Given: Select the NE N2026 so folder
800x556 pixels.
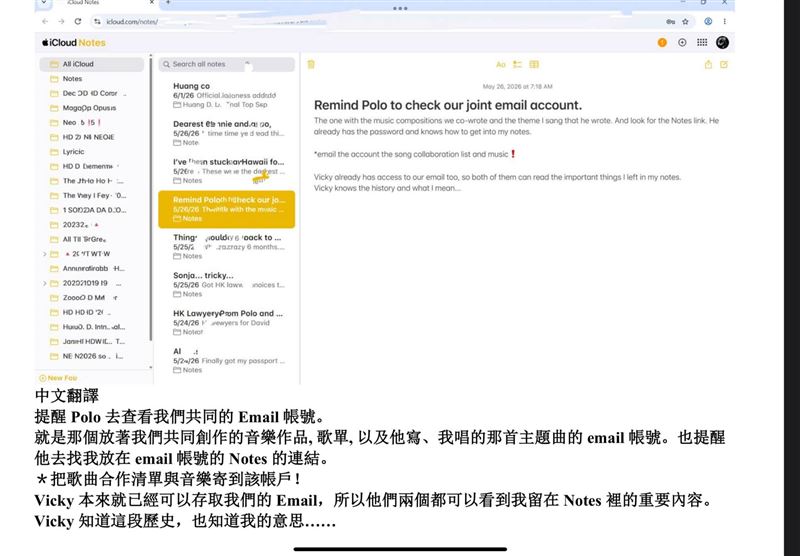Looking at the screenshot, I should click(x=92, y=356).
